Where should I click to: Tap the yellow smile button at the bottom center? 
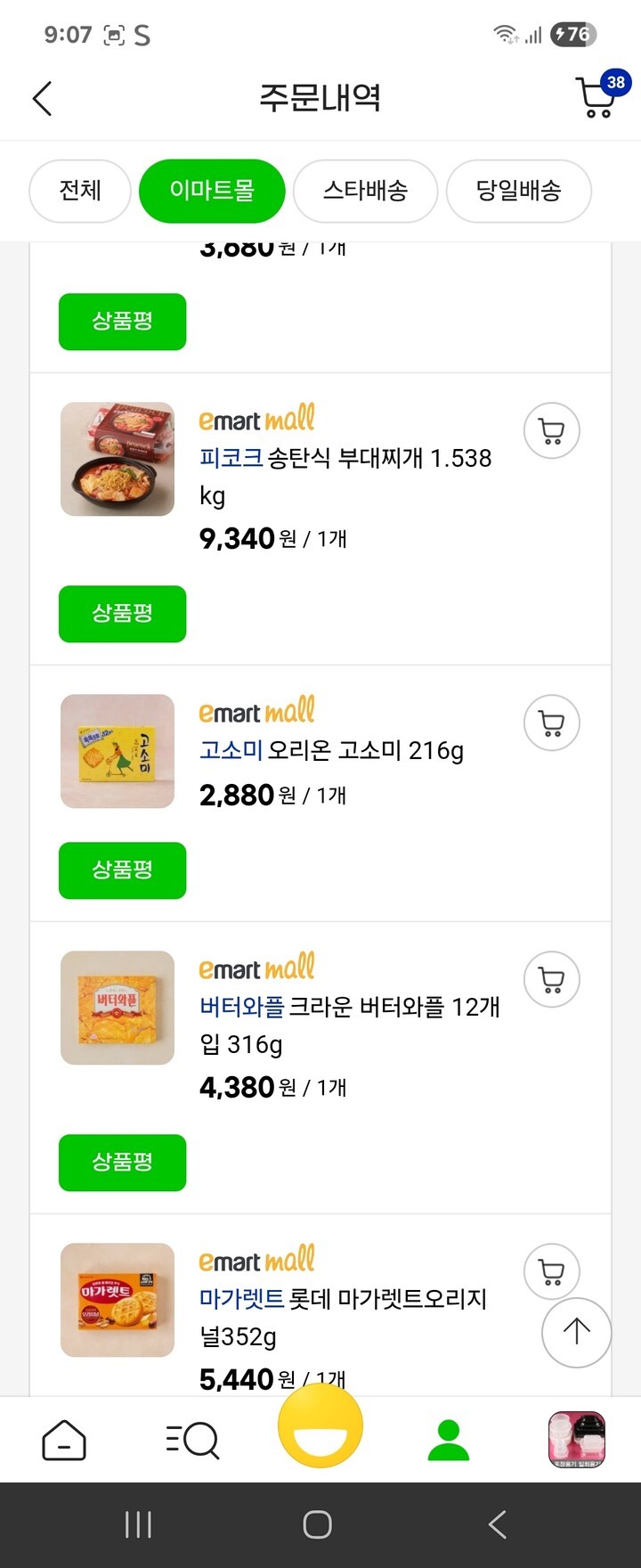(320, 1425)
